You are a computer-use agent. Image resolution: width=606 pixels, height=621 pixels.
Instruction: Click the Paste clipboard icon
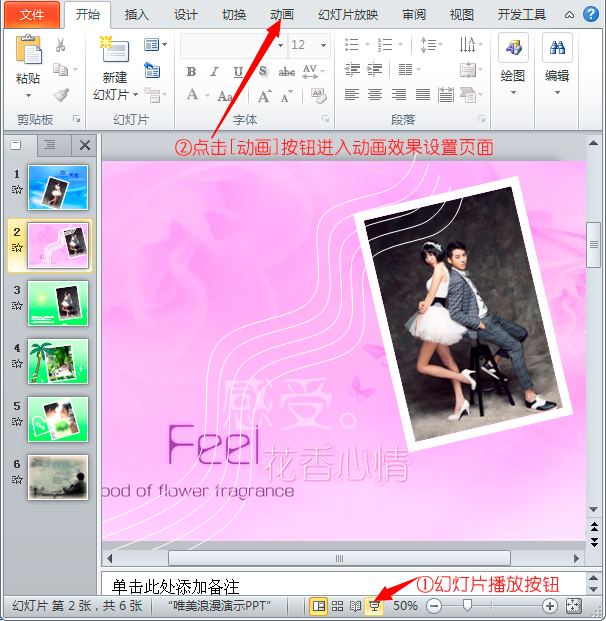coord(28,49)
